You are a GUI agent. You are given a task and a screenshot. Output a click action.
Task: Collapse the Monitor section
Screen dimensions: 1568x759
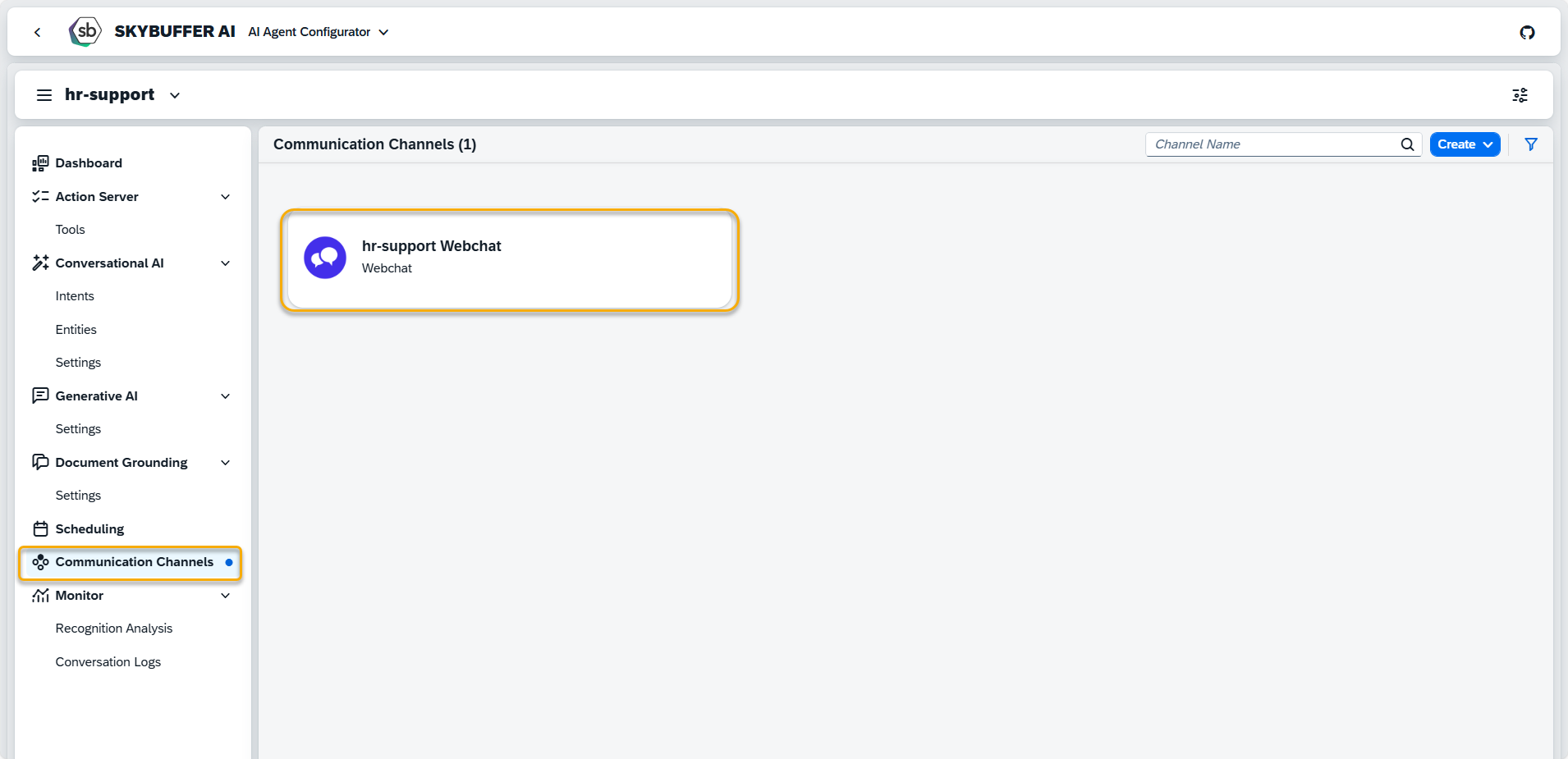(x=225, y=596)
